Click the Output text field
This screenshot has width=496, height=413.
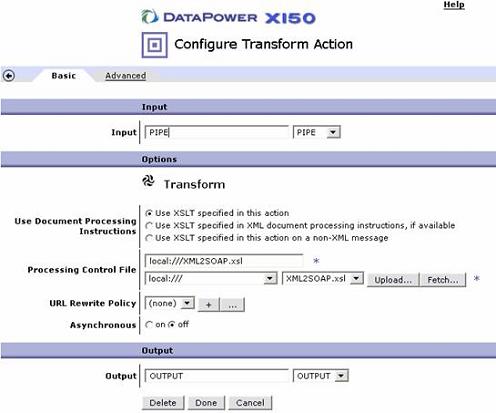pos(217,376)
